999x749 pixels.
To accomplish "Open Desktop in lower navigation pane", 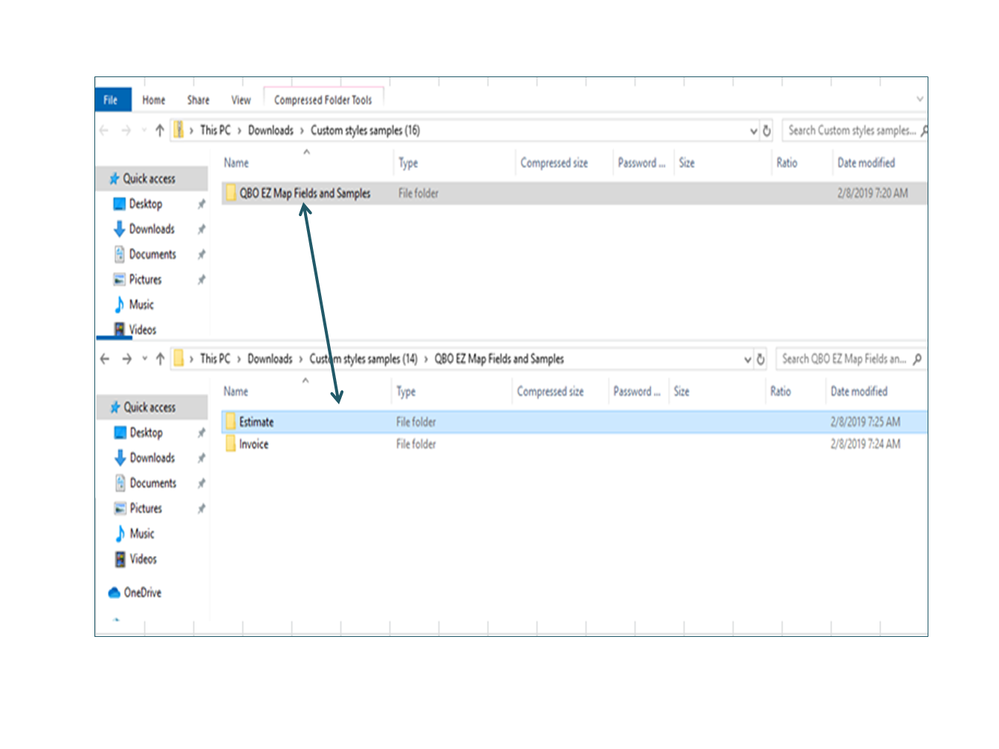I will [x=147, y=432].
